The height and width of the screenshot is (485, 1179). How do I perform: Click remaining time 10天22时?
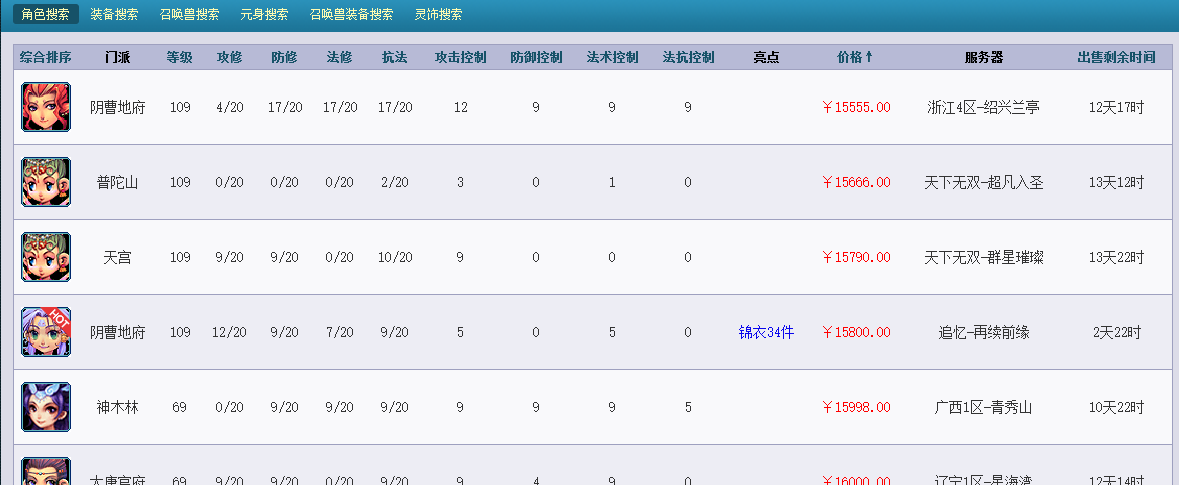pyautogui.click(x=1116, y=408)
